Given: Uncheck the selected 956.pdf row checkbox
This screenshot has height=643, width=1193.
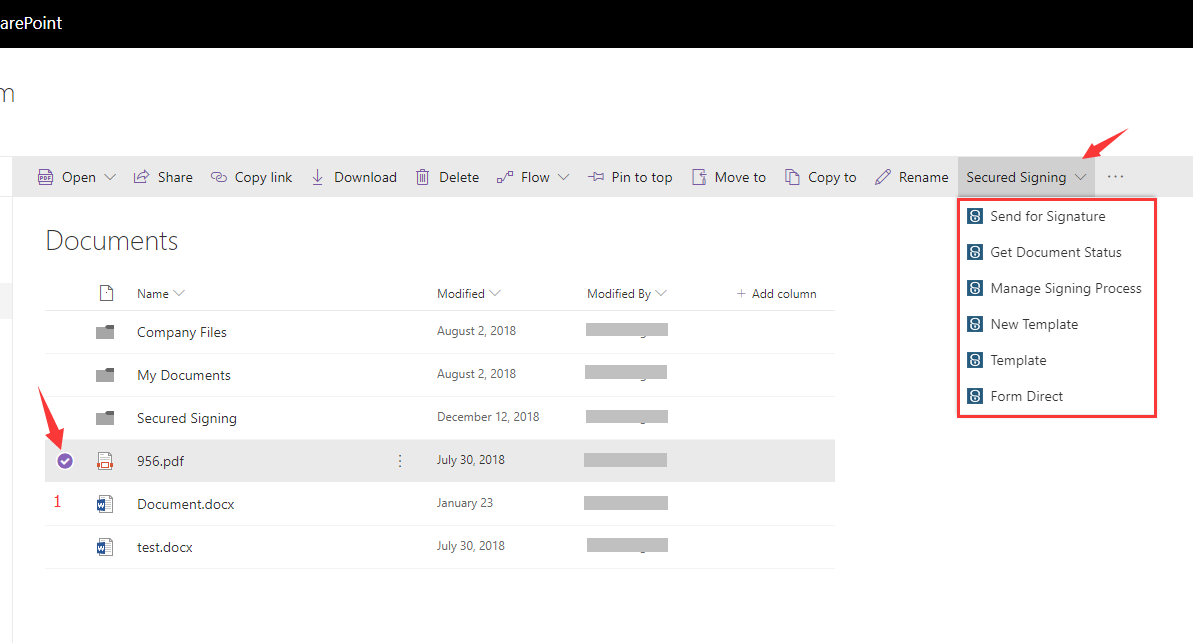Looking at the screenshot, I should coord(65,461).
